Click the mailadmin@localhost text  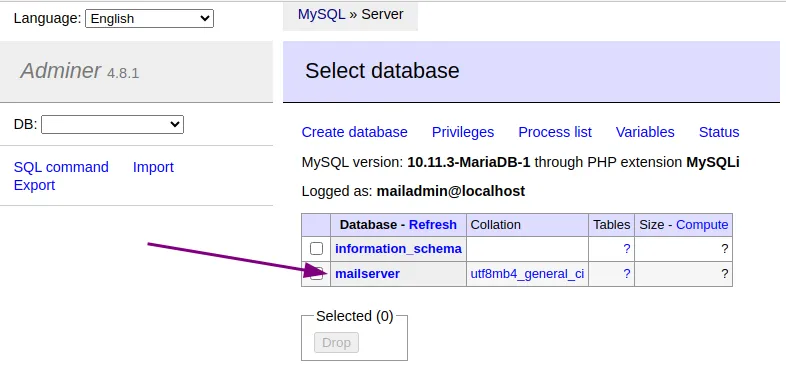451,191
